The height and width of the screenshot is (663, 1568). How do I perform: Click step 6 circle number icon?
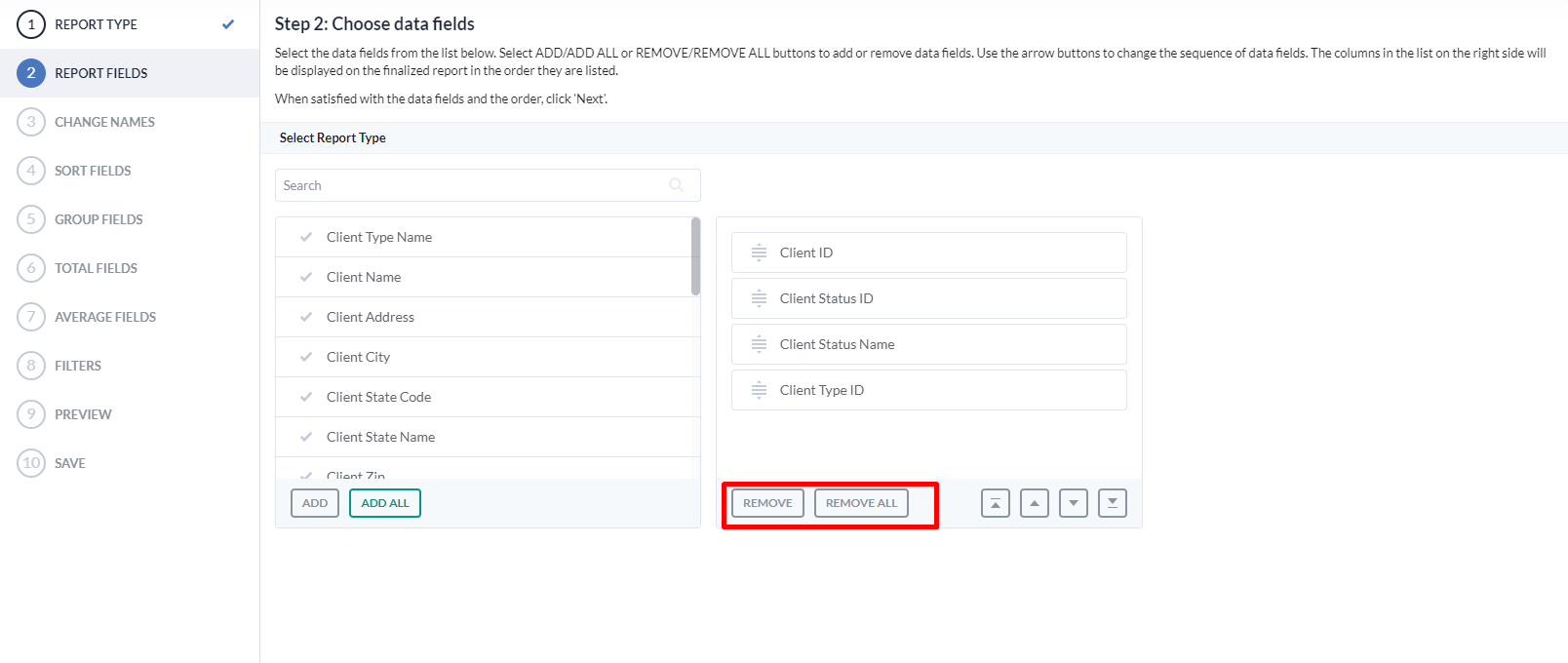click(31, 268)
